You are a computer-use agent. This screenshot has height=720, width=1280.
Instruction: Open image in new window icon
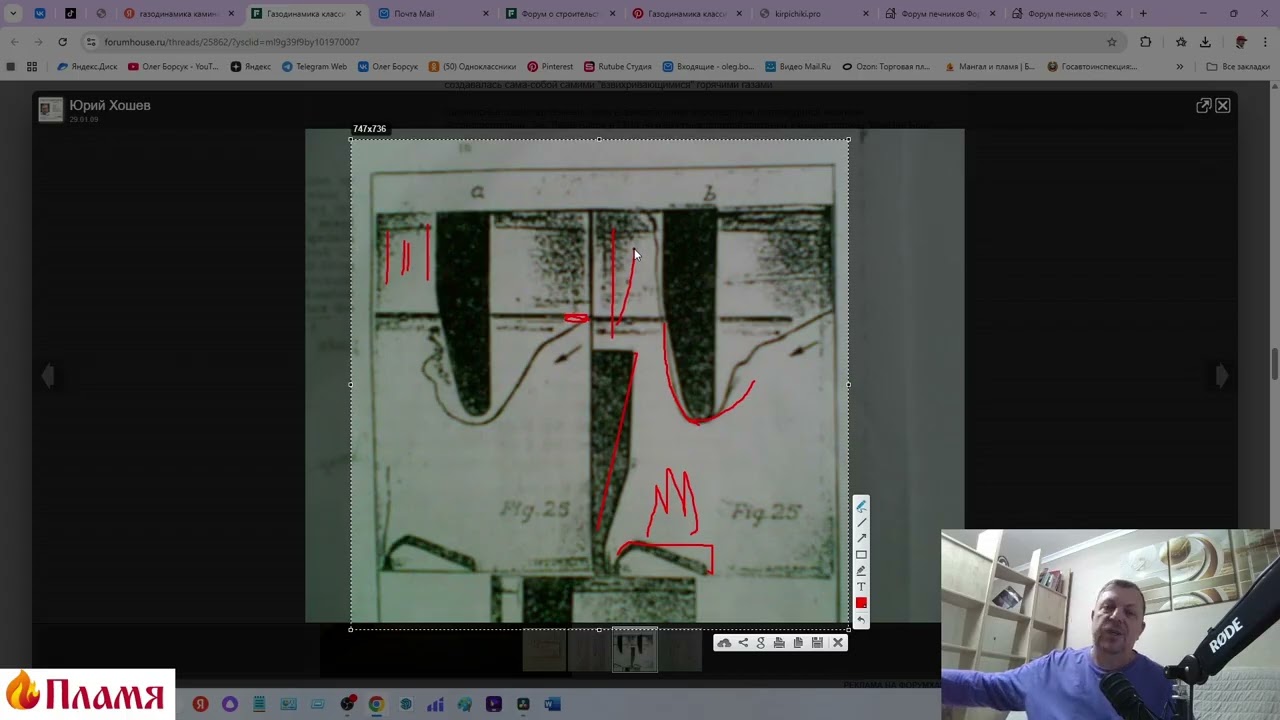[1204, 105]
